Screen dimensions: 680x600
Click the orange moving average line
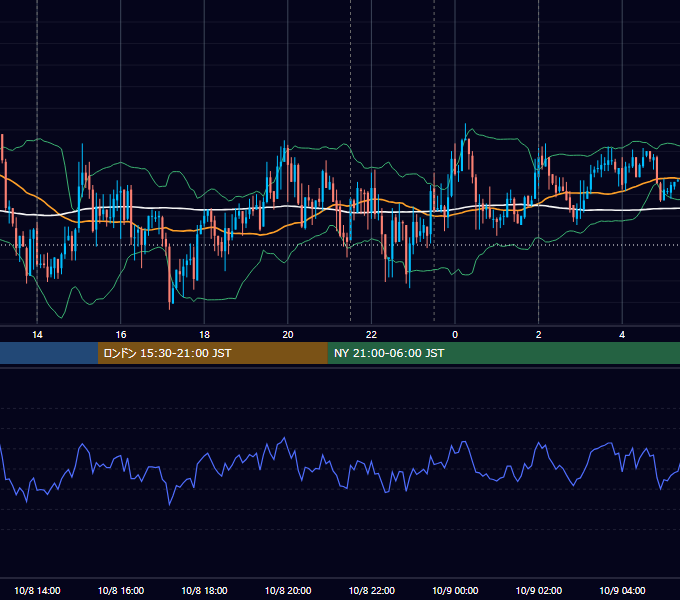pyautogui.click(x=260, y=234)
